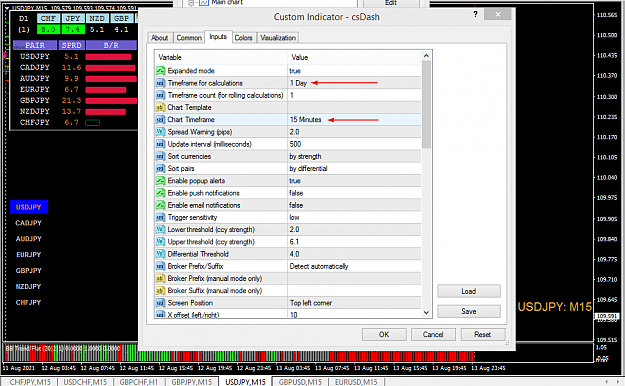Click the Screen Position row icon
Viewport: 625px width, 386px height.
point(160,303)
